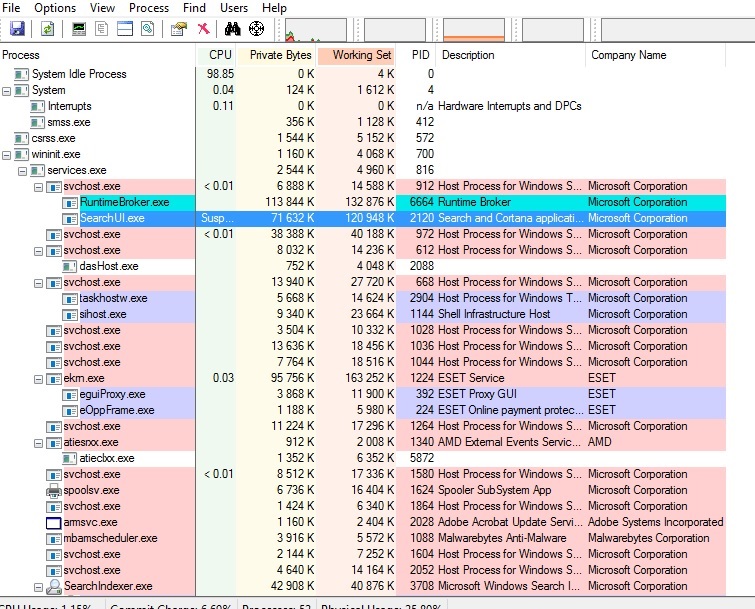Screen dimensions: 755x609
Task: Click the printer icon beside spoolsv.exe
Action: point(54,490)
